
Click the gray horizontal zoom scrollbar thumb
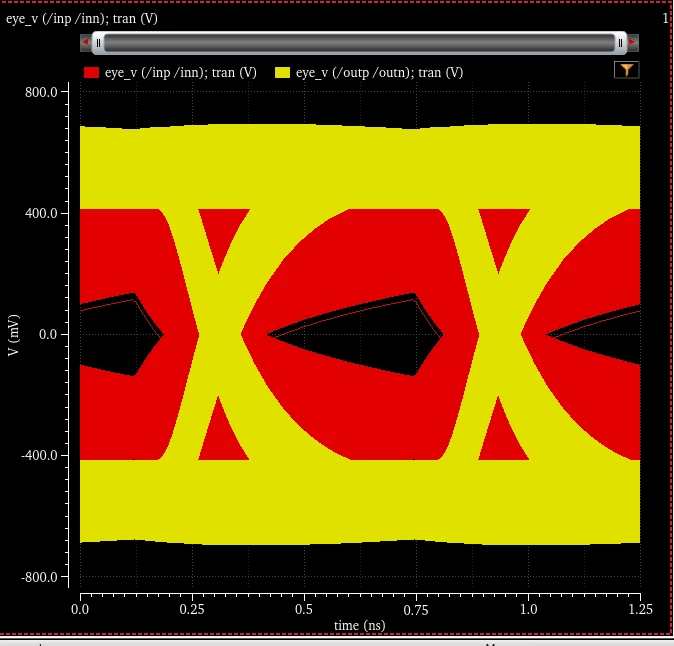pyautogui.click(x=359, y=43)
